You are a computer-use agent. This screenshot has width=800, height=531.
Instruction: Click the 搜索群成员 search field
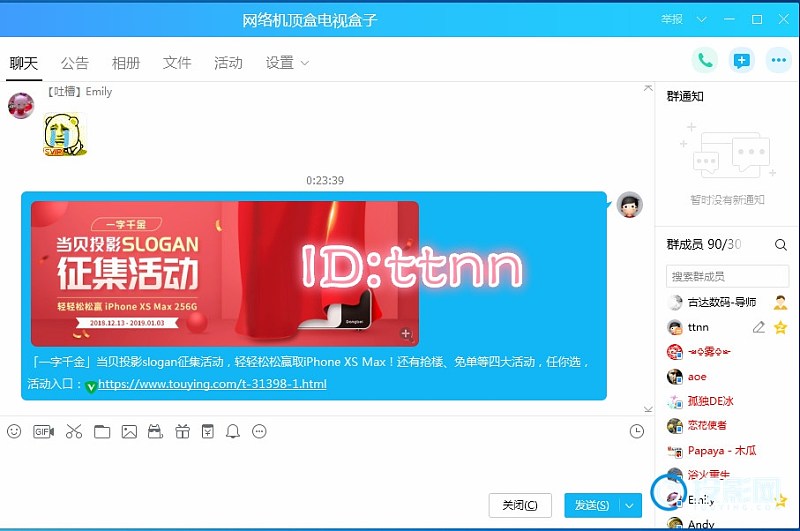(x=727, y=276)
